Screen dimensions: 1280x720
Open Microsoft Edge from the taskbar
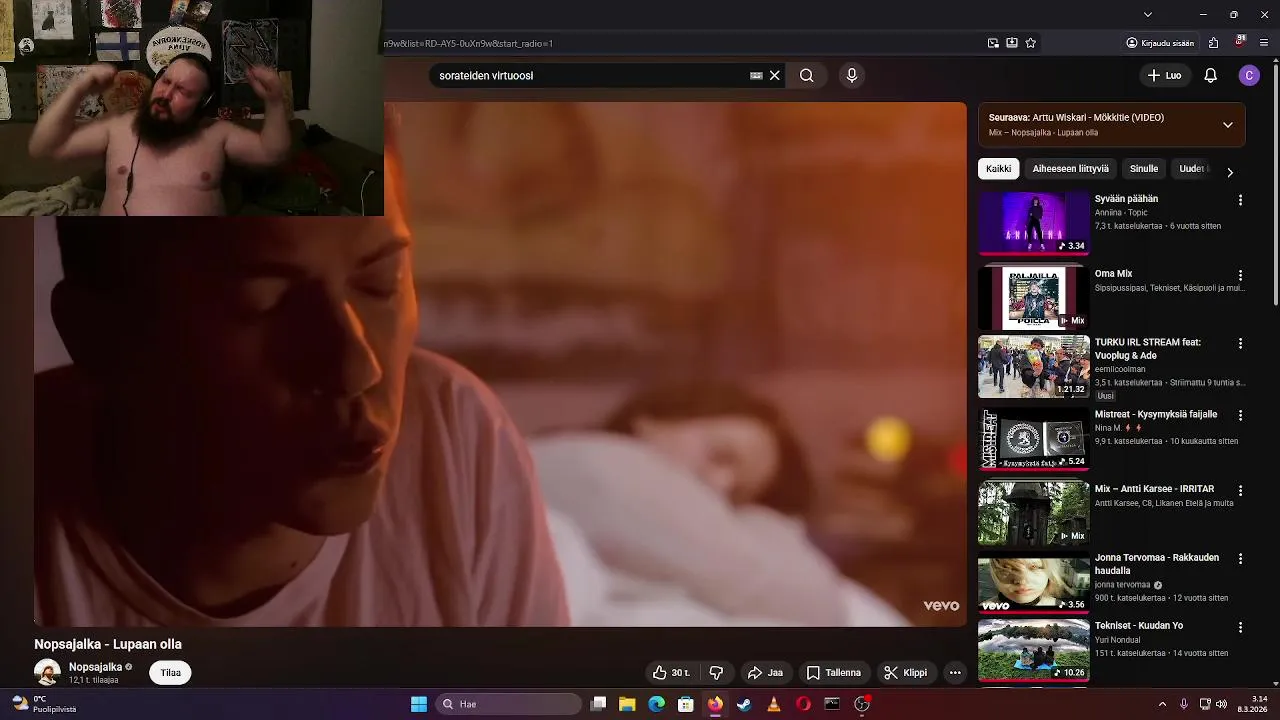tap(656, 704)
